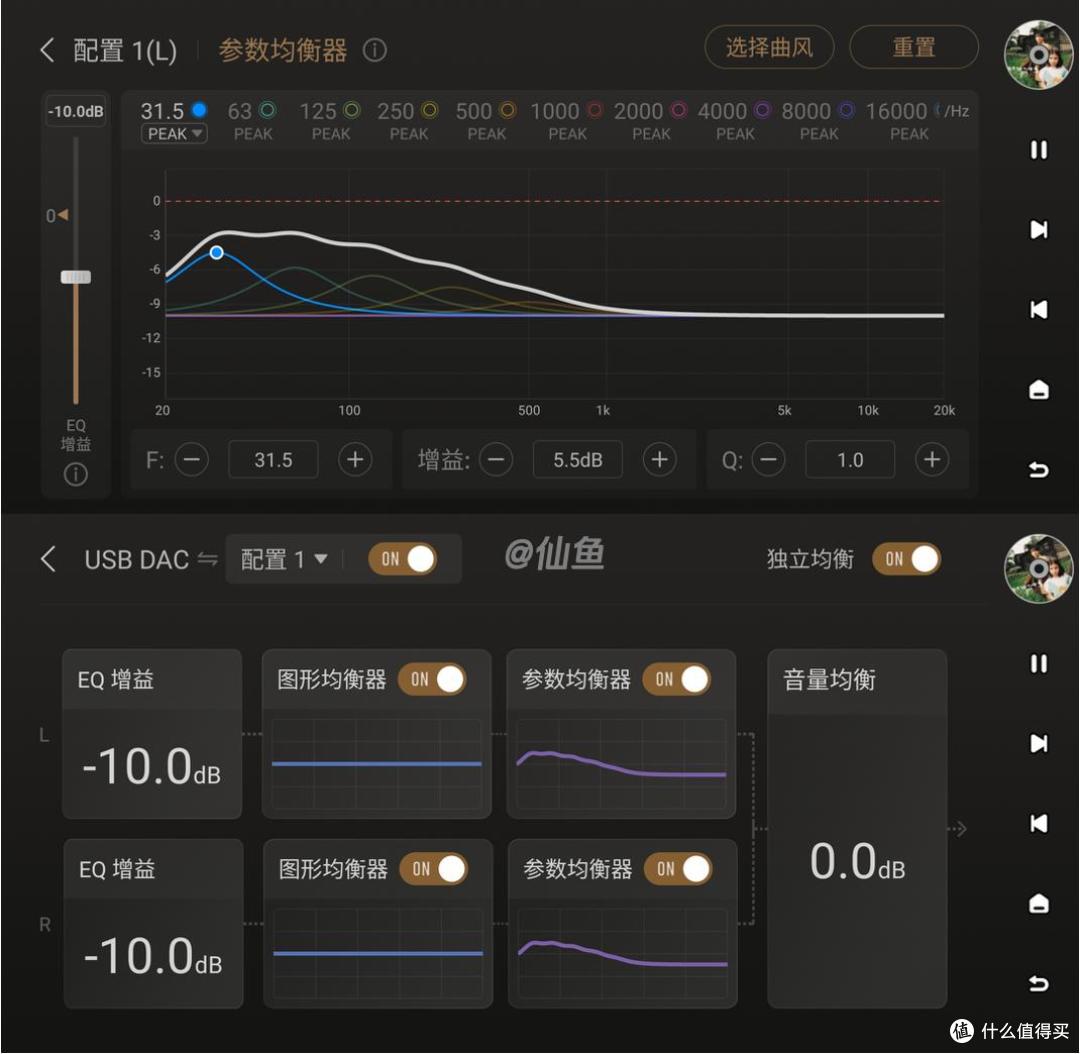Select the 63 Hz band

coord(252,110)
